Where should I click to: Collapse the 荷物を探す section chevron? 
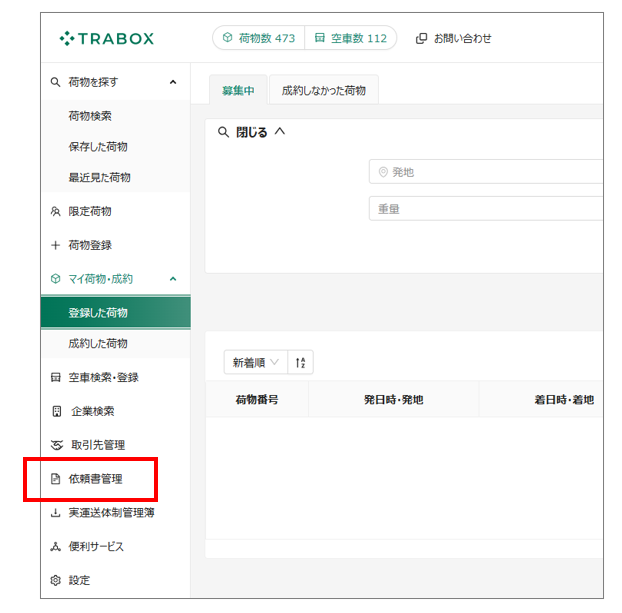(173, 82)
